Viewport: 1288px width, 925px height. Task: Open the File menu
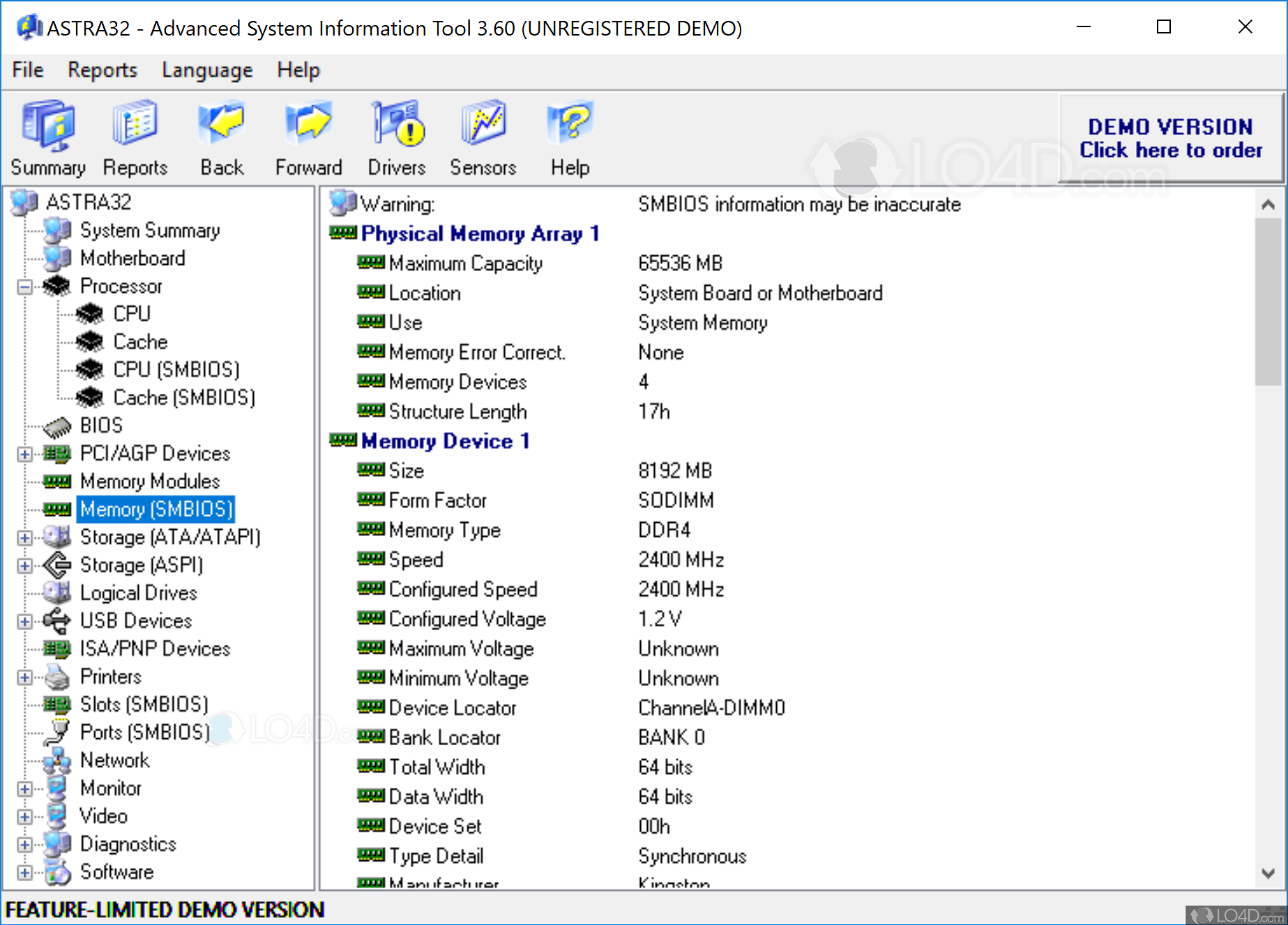pyautogui.click(x=28, y=70)
